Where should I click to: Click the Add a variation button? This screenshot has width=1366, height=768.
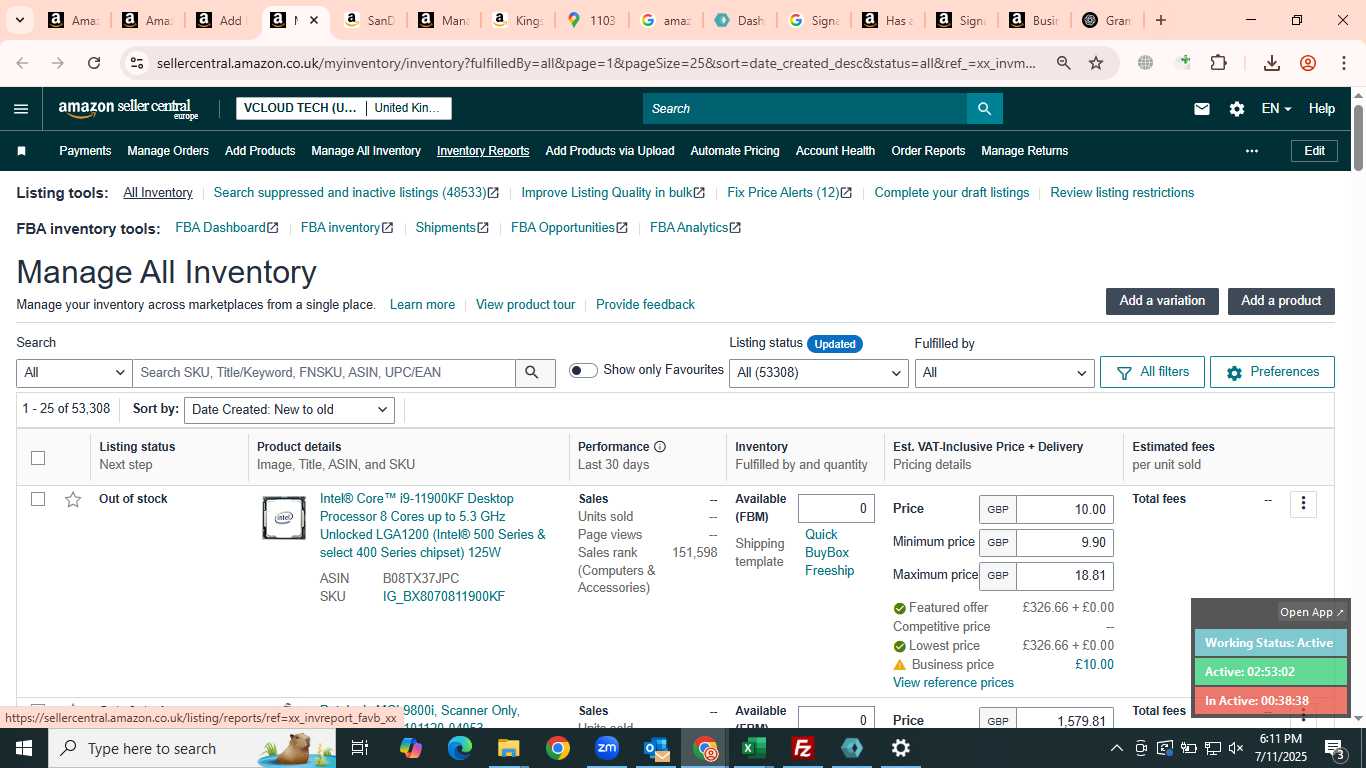click(x=1162, y=301)
